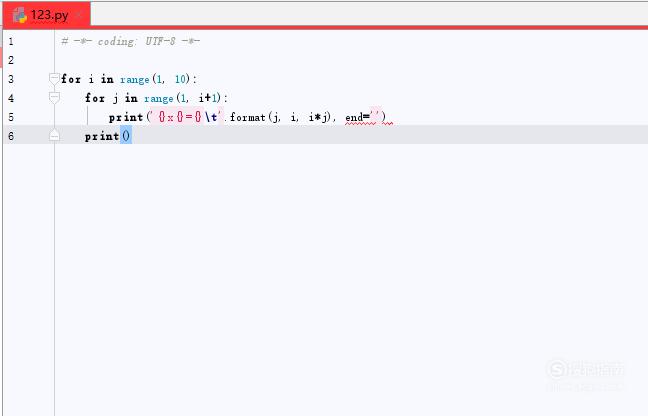Collapse the inner for loop fold marker on line 4

point(54,97)
